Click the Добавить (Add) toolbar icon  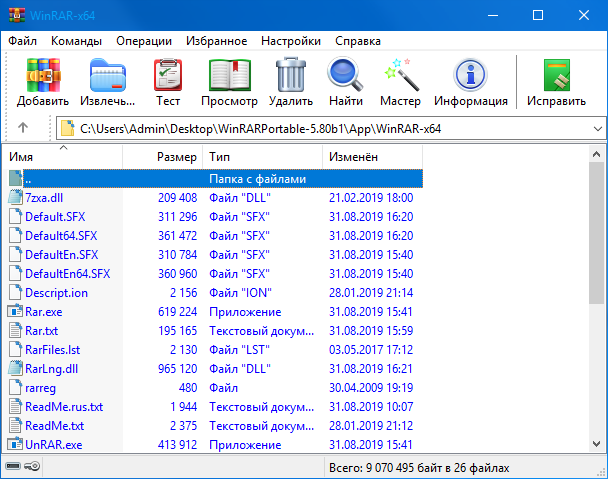pyautogui.click(x=43, y=82)
